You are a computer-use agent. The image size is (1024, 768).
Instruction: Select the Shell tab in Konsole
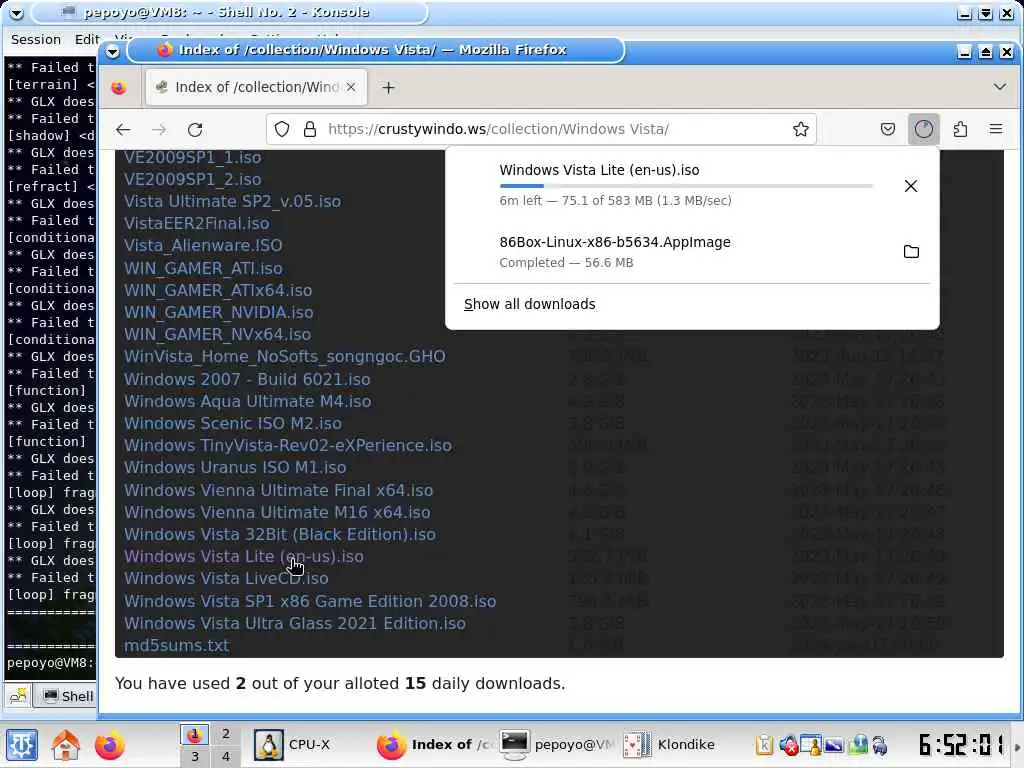[x=67, y=696]
